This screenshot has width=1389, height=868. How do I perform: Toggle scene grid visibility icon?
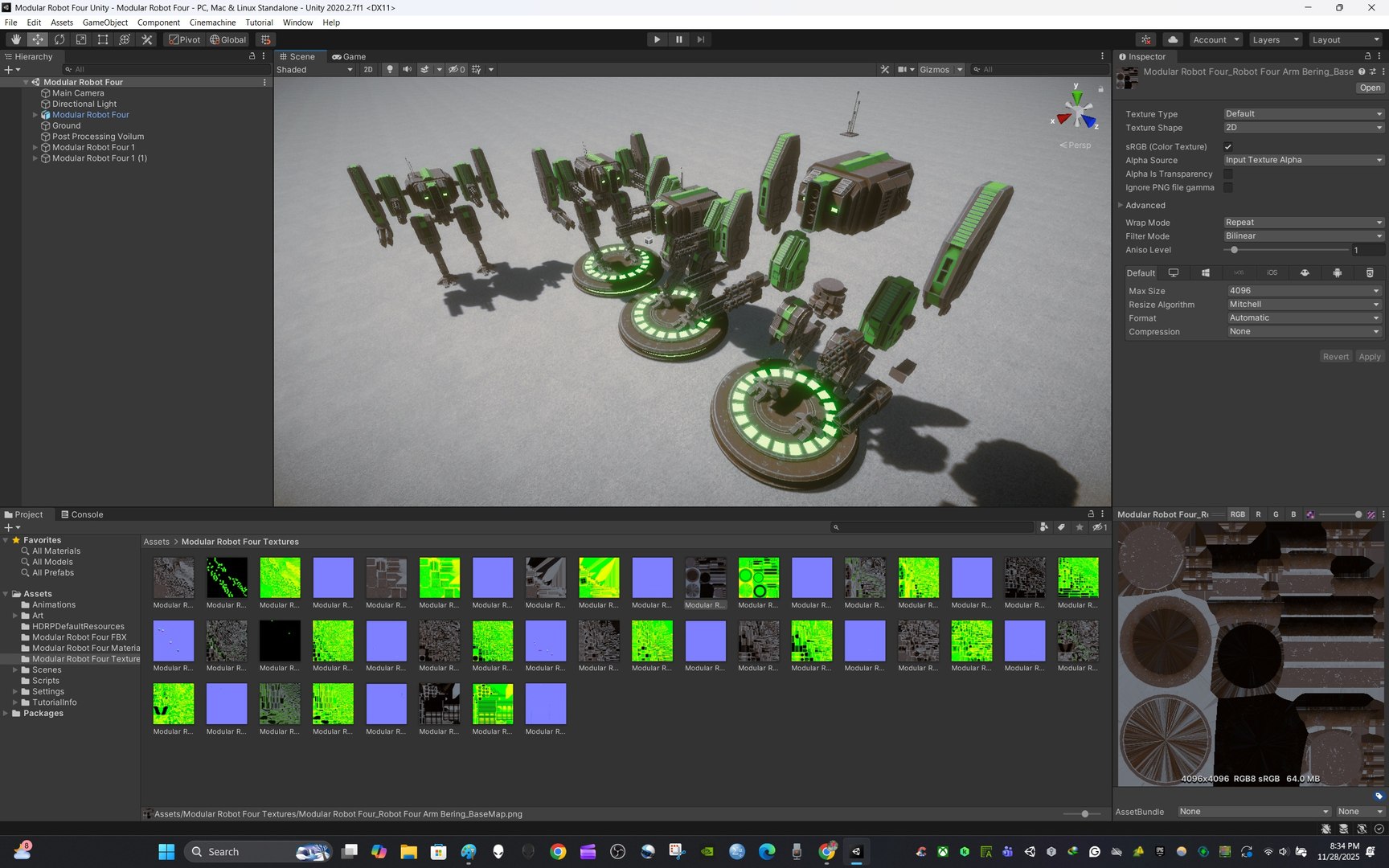(x=477, y=70)
